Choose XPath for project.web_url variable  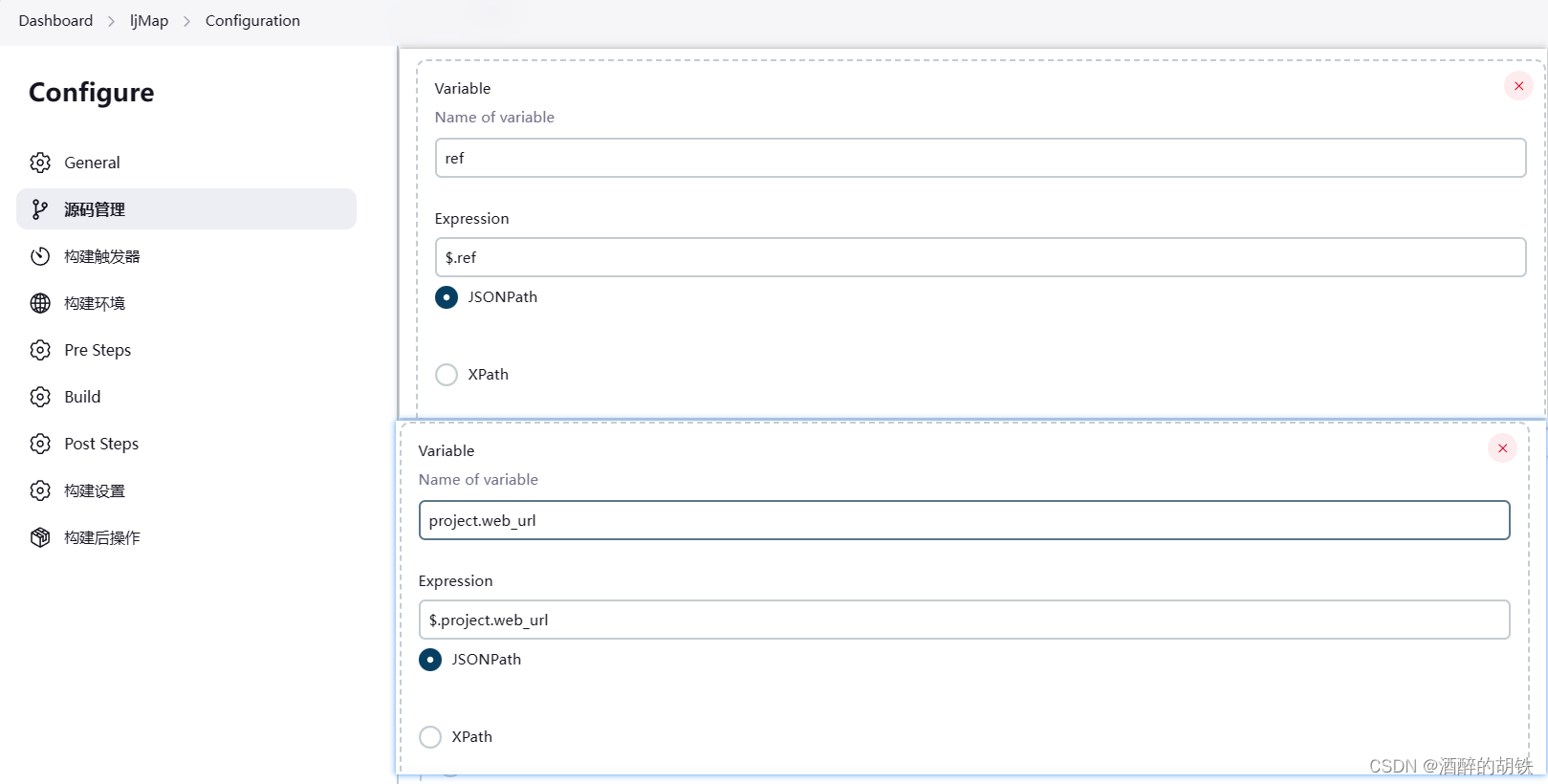430,737
